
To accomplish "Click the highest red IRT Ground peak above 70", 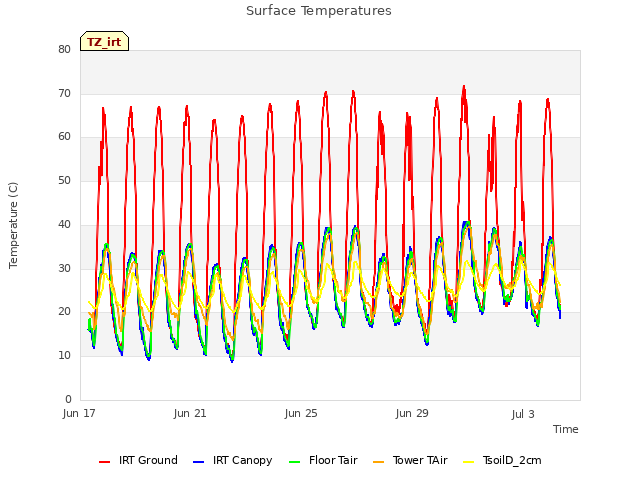I will coord(464,87).
